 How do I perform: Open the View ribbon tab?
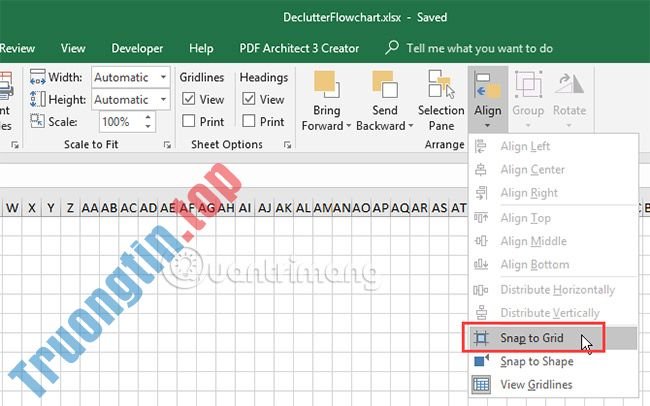pyautogui.click(x=73, y=49)
